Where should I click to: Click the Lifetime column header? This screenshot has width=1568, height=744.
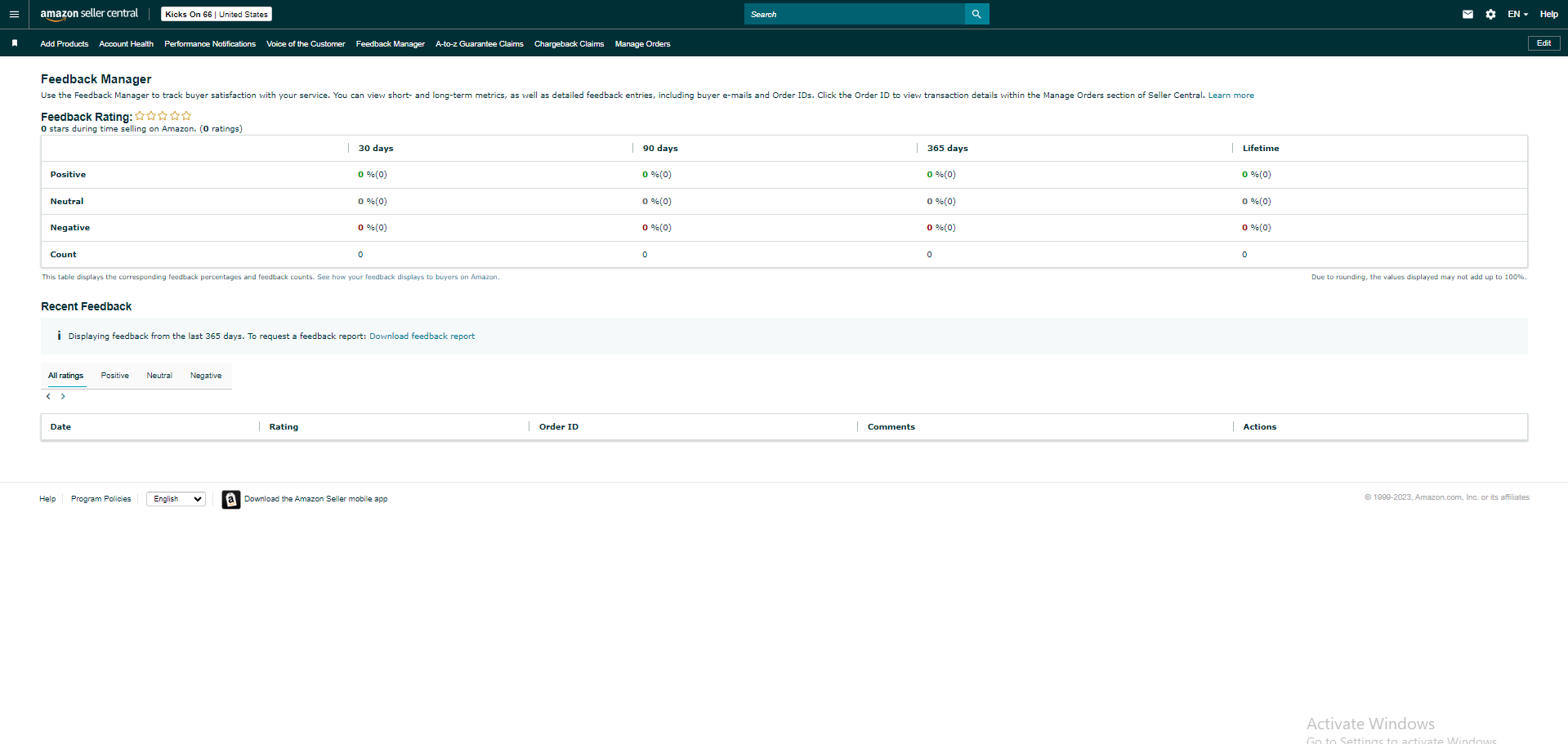1261,149
